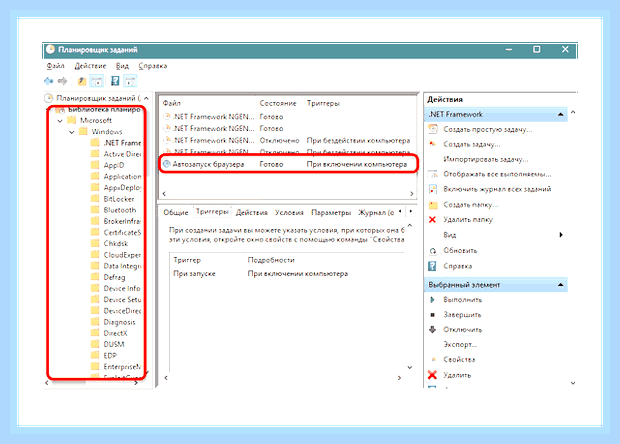Viewport: 620px width, 444px height.
Task: Click the tab strip right scroll arrow
Action: click(411, 212)
